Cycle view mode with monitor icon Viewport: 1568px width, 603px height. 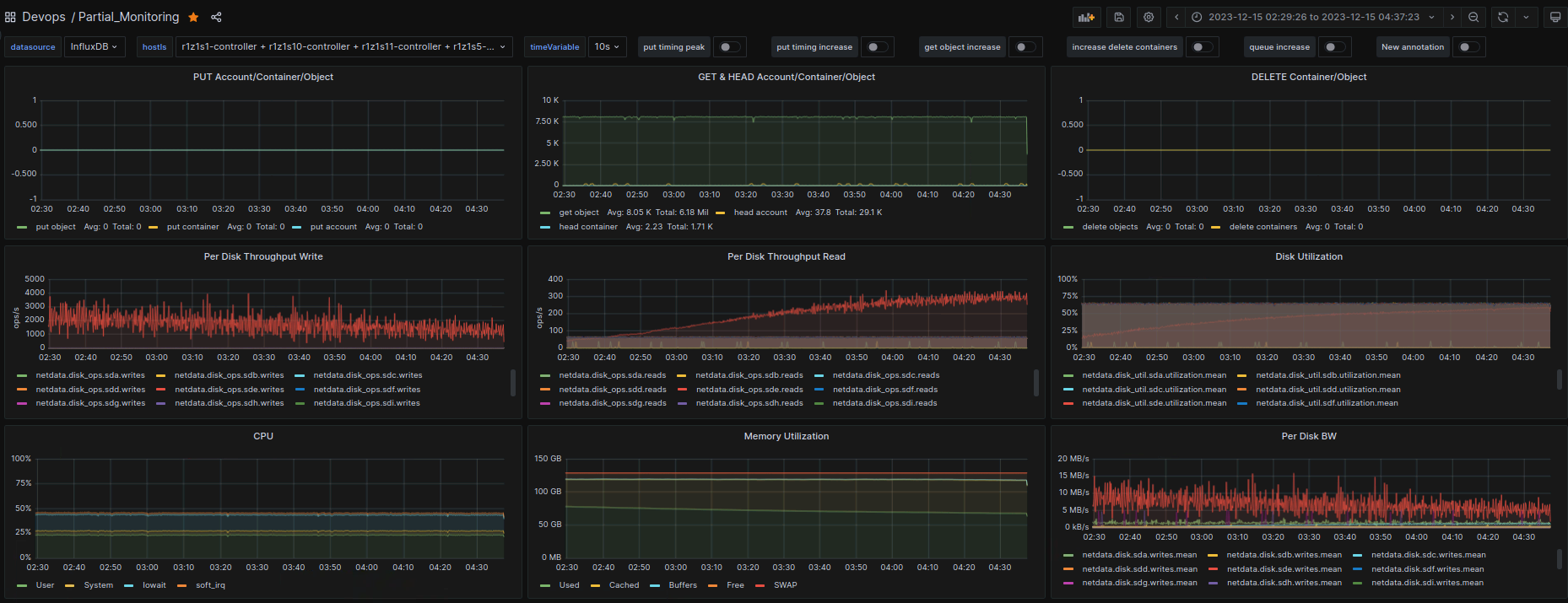[x=1555, y=17]
